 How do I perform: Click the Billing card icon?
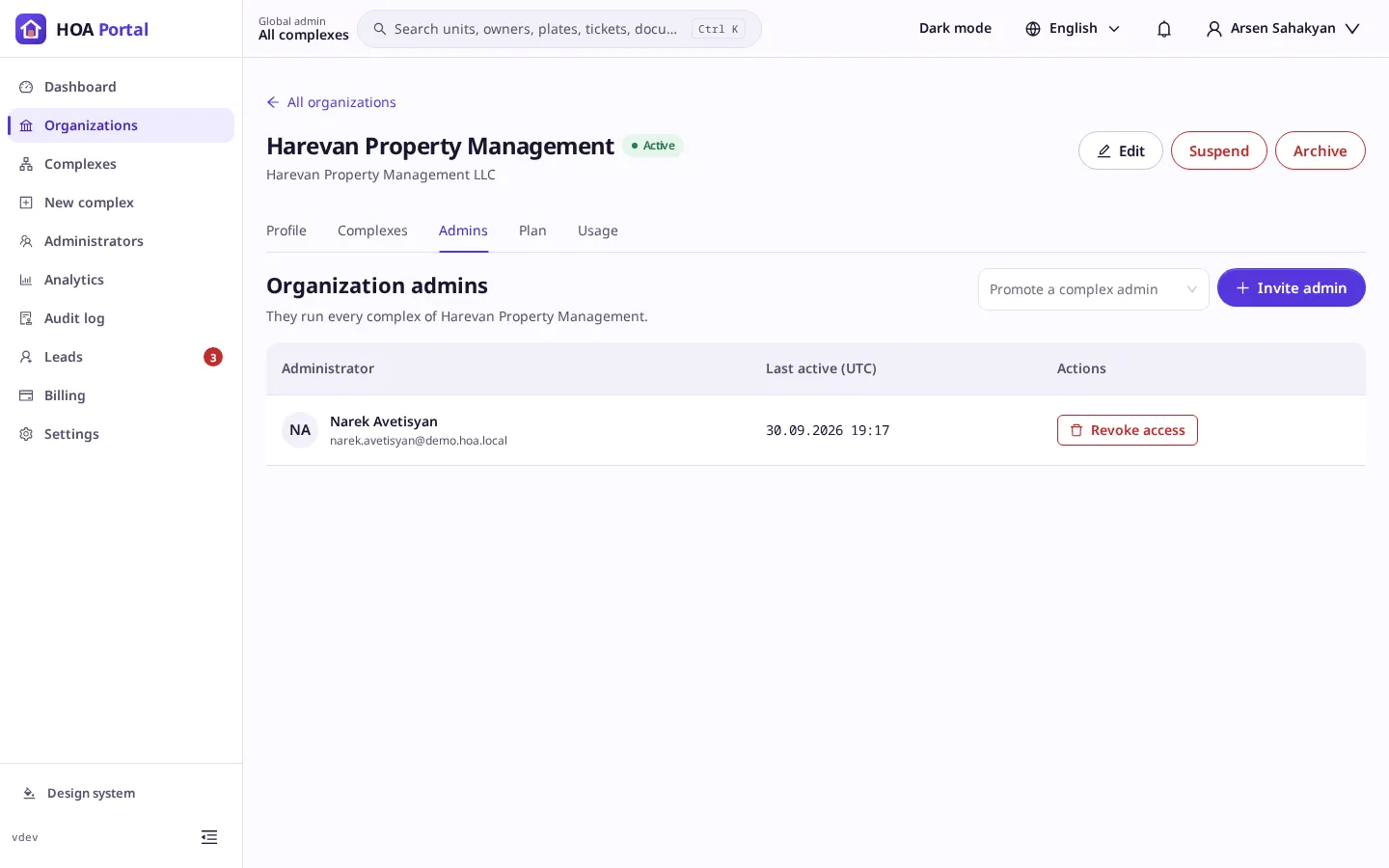click(26, 395)
